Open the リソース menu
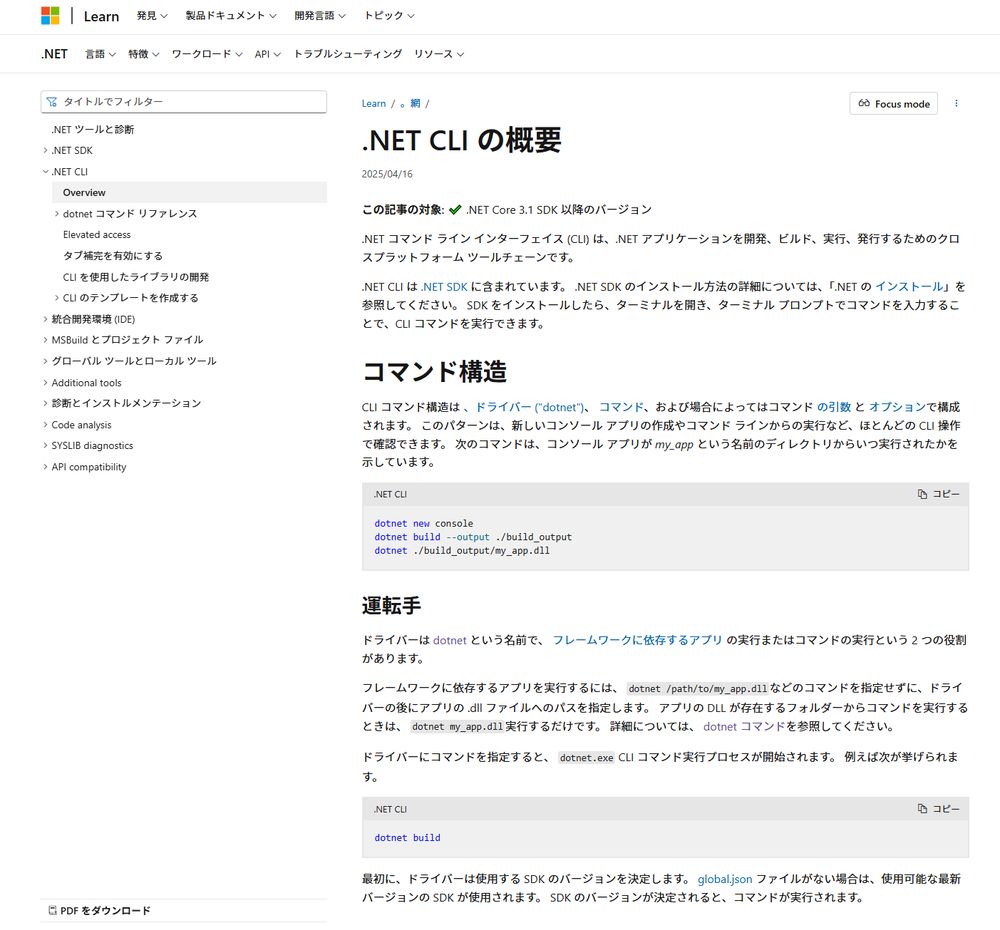The width and height of the screenshot is (1000, 930). point(439,54)
